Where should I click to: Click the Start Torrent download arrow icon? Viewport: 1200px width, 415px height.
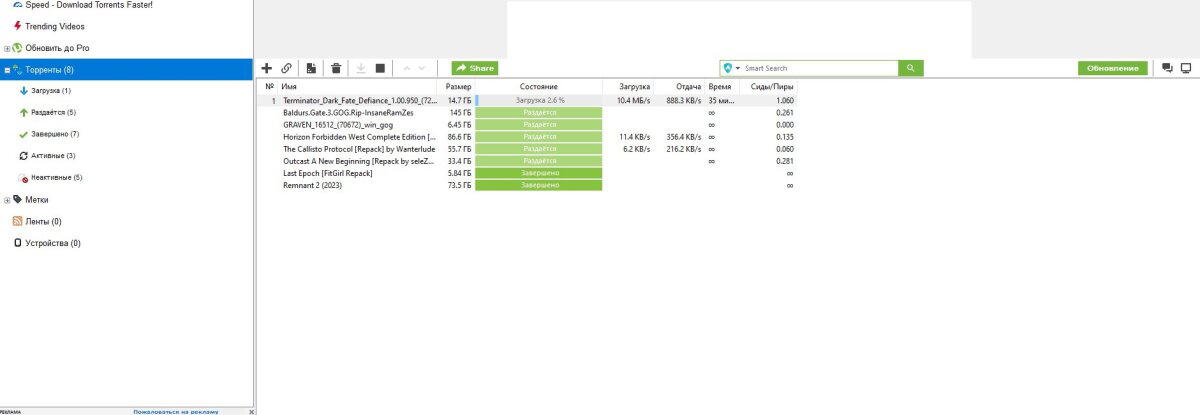coord(360,68)
